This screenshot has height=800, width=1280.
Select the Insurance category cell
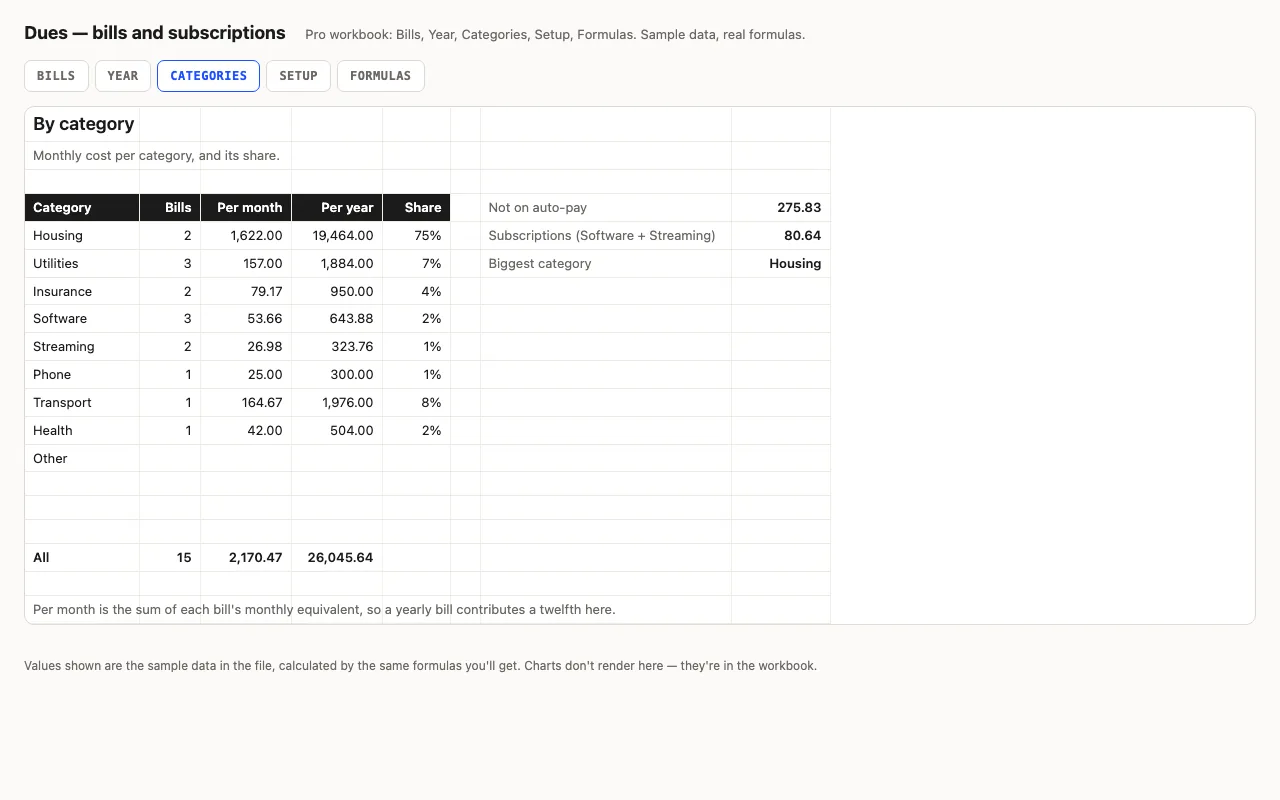(x=82, y=292)
